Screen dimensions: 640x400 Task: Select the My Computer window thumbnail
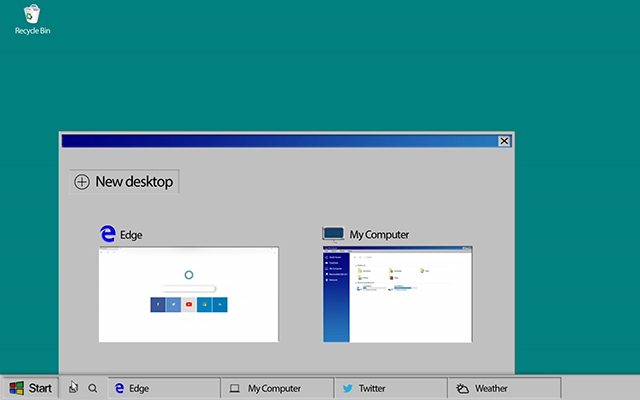click(x=398, y=294)
